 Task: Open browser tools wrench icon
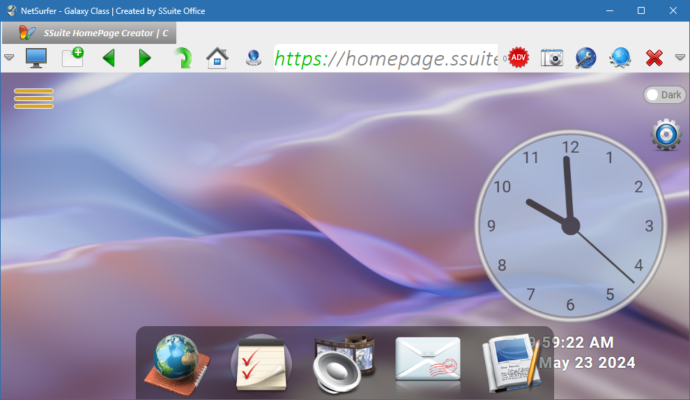586,58
